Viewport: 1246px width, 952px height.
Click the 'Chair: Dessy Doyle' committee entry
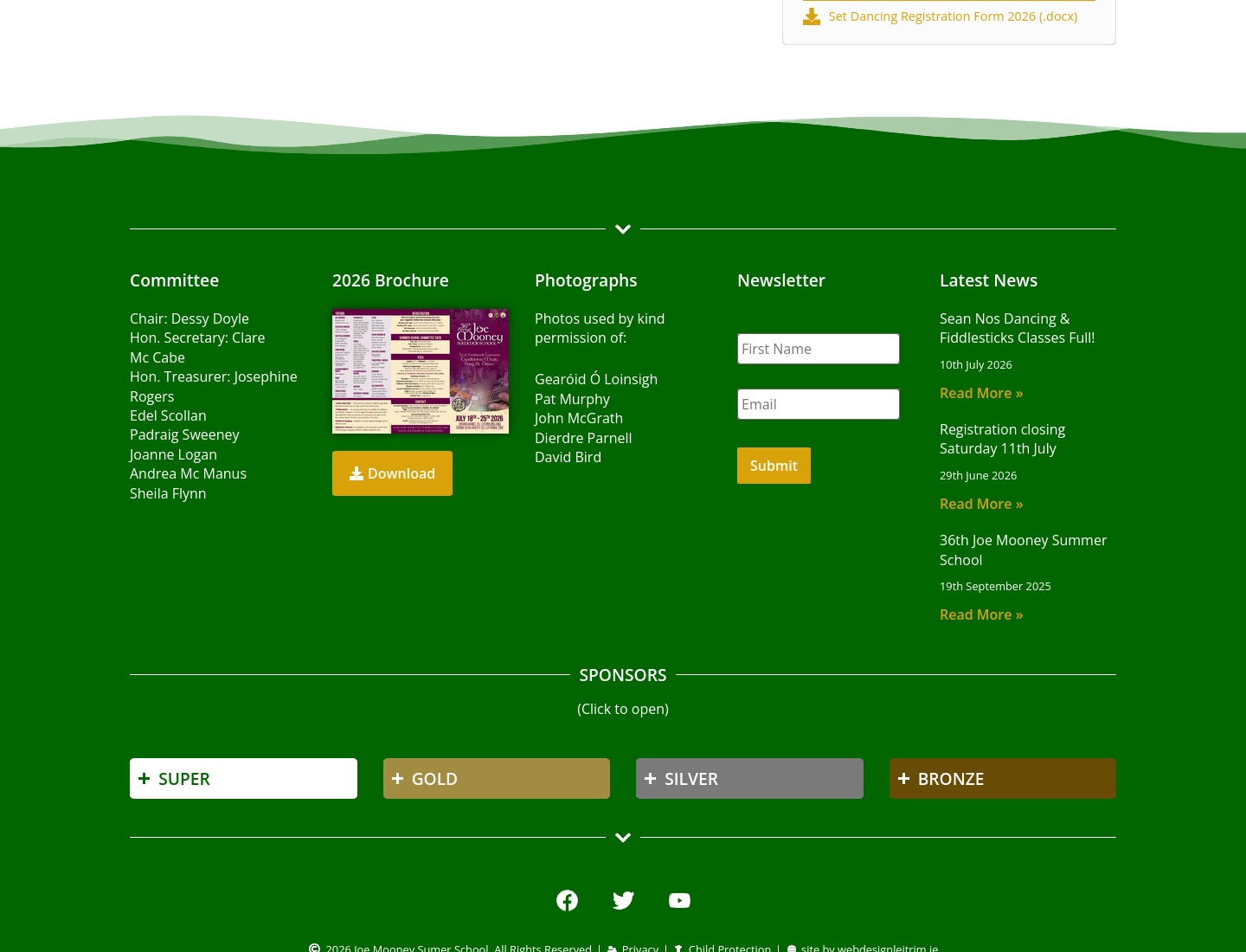pyautogui.click(x=189, y=318)
